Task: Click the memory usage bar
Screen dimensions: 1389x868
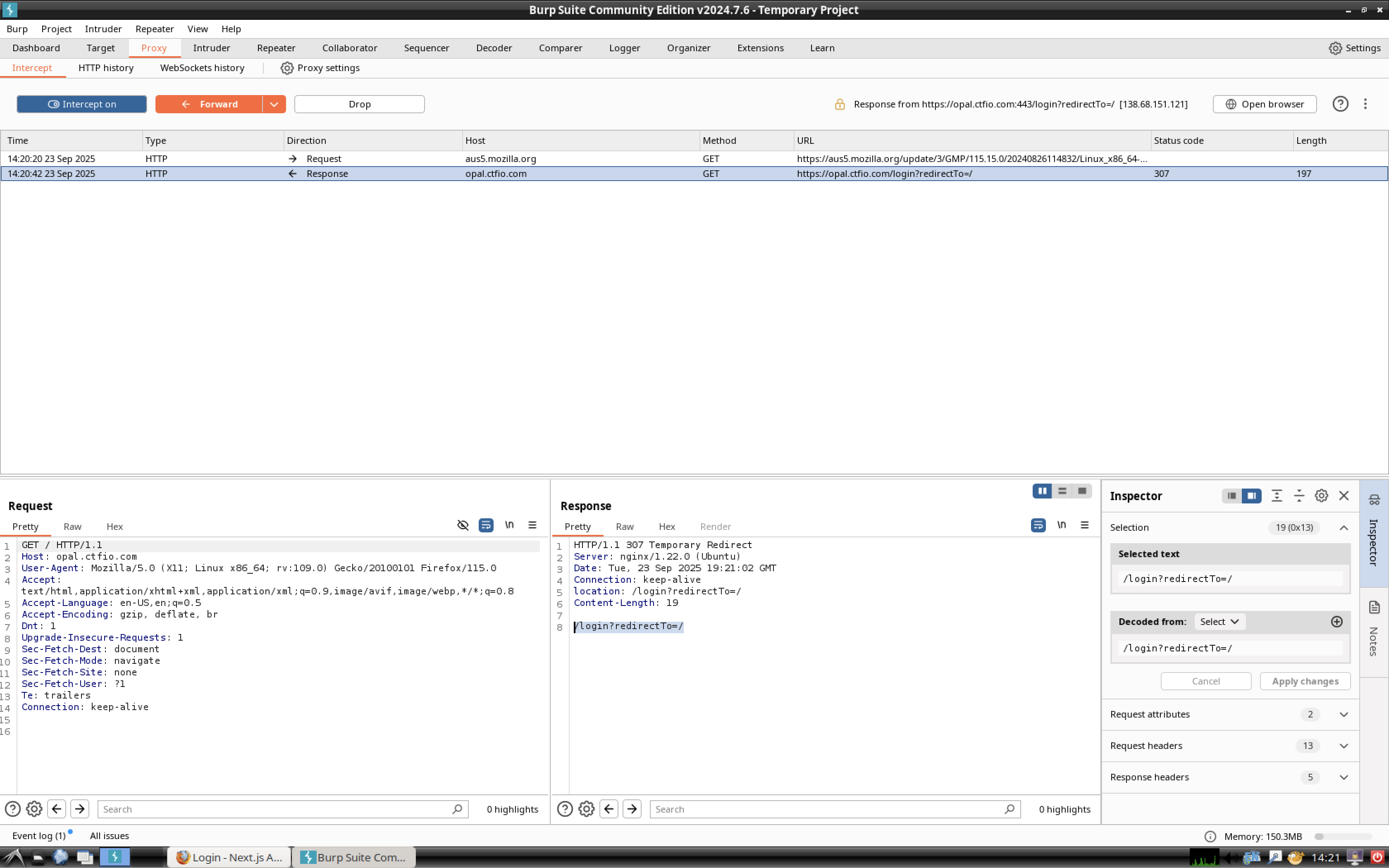Action: 1343,837
